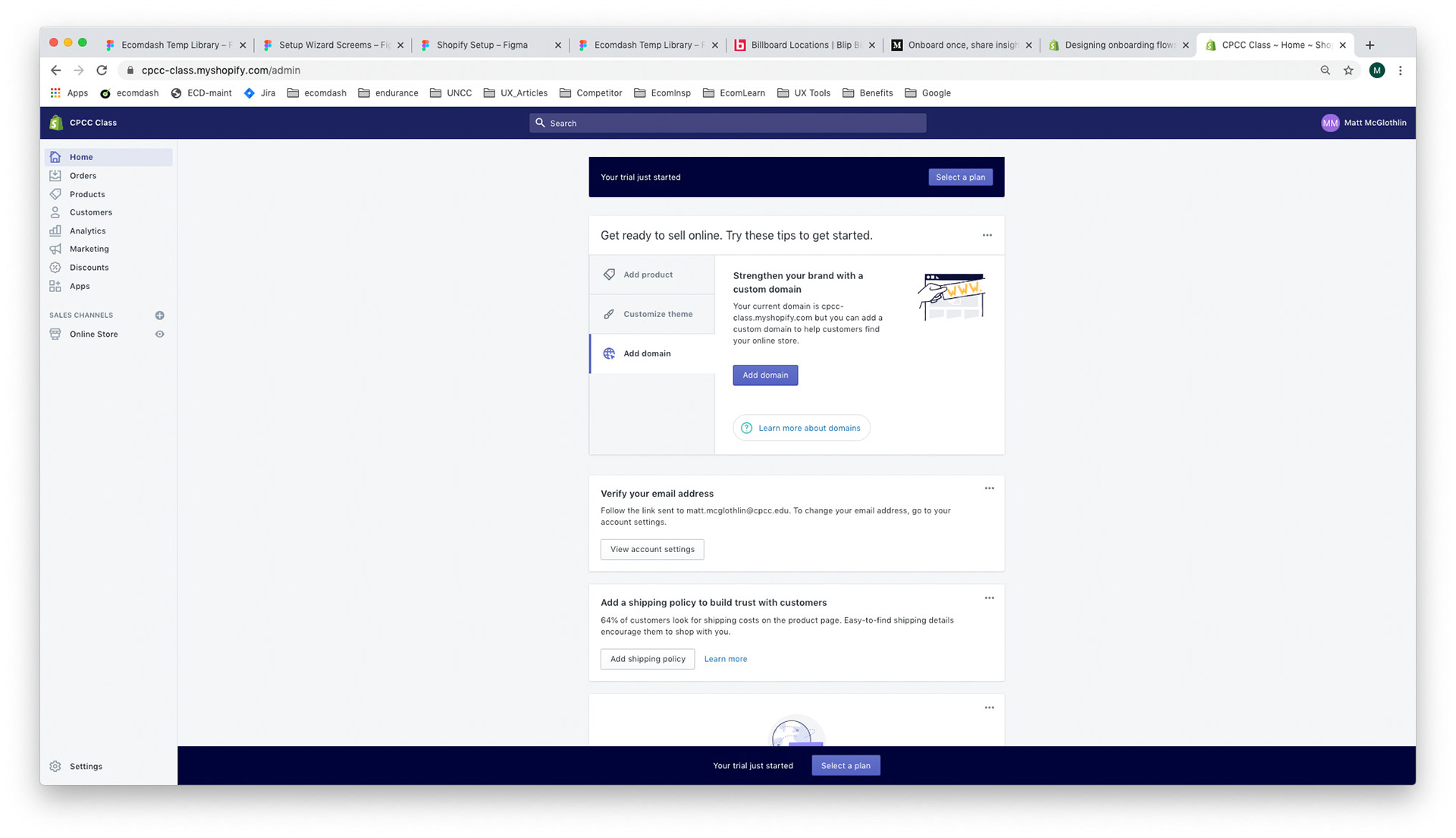Open Learn more about domains link
The width and height of the screenshot is (1456, 838).
click(808, 428)
